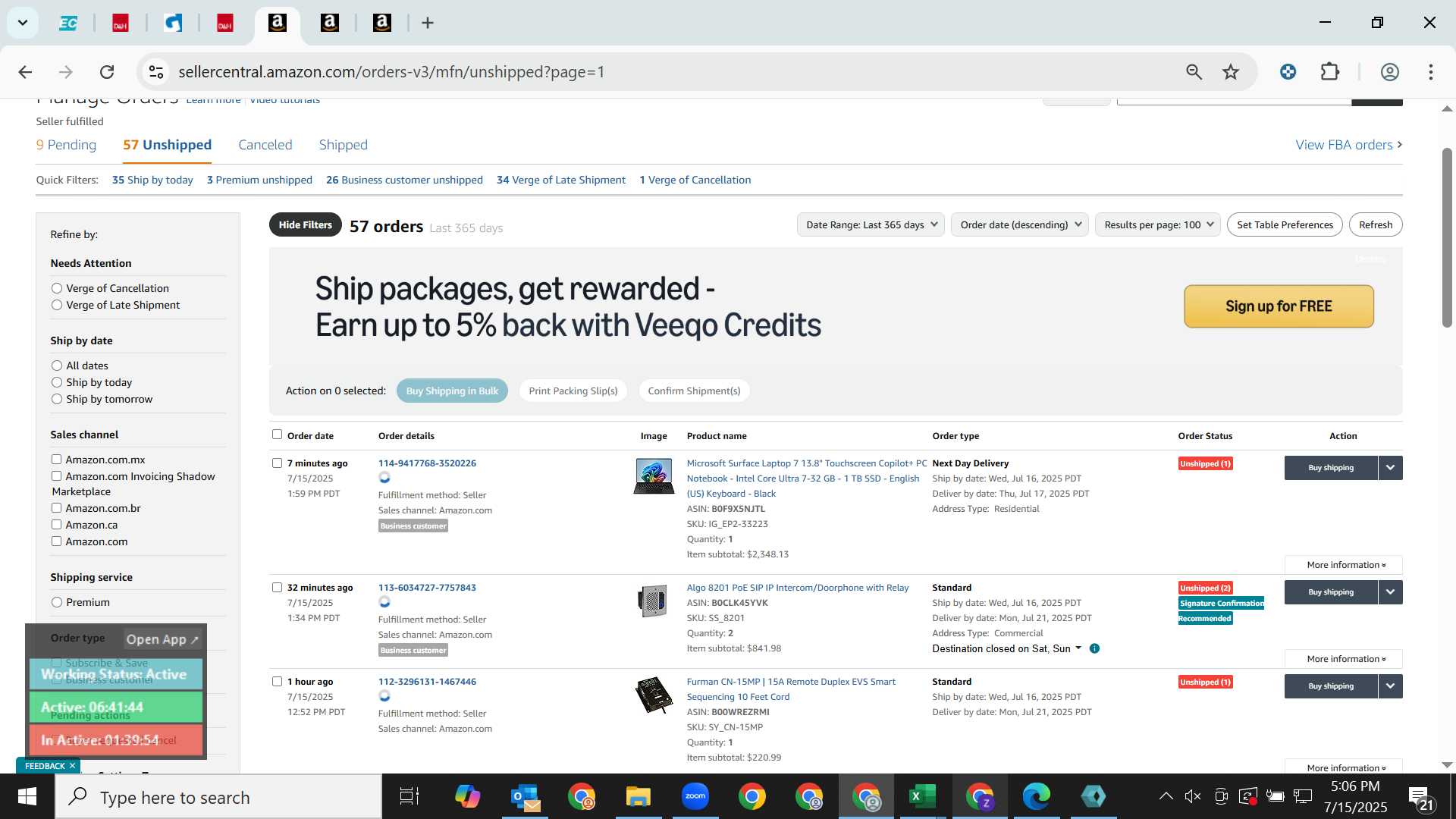Reload the Seller Central page
The image size is (1456, 819).
click(107, 72)
